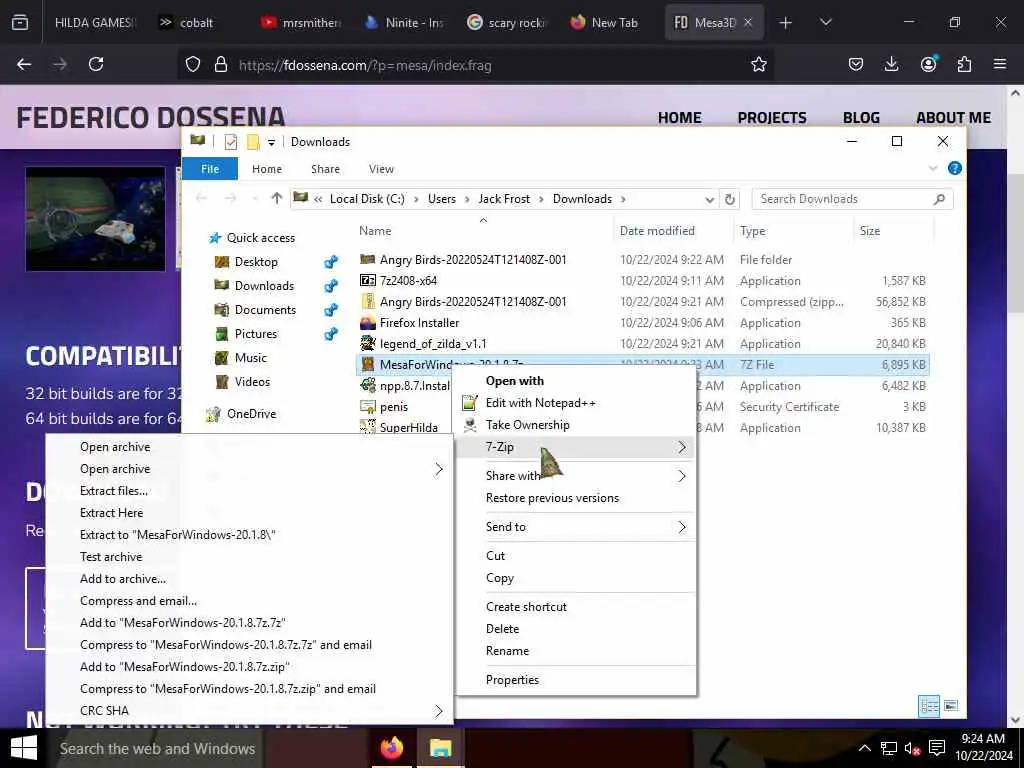Open PROJECTS link on website
1024x768 pixels.
coord(772,118)
